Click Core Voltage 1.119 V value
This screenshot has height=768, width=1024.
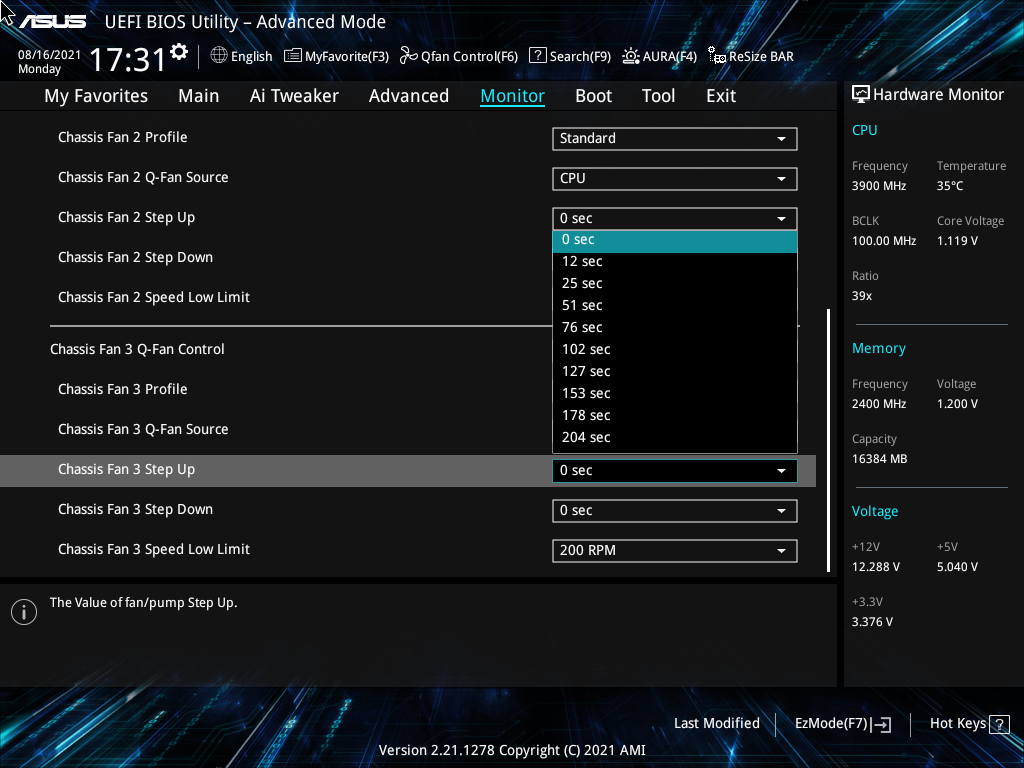tap(957, 241)
